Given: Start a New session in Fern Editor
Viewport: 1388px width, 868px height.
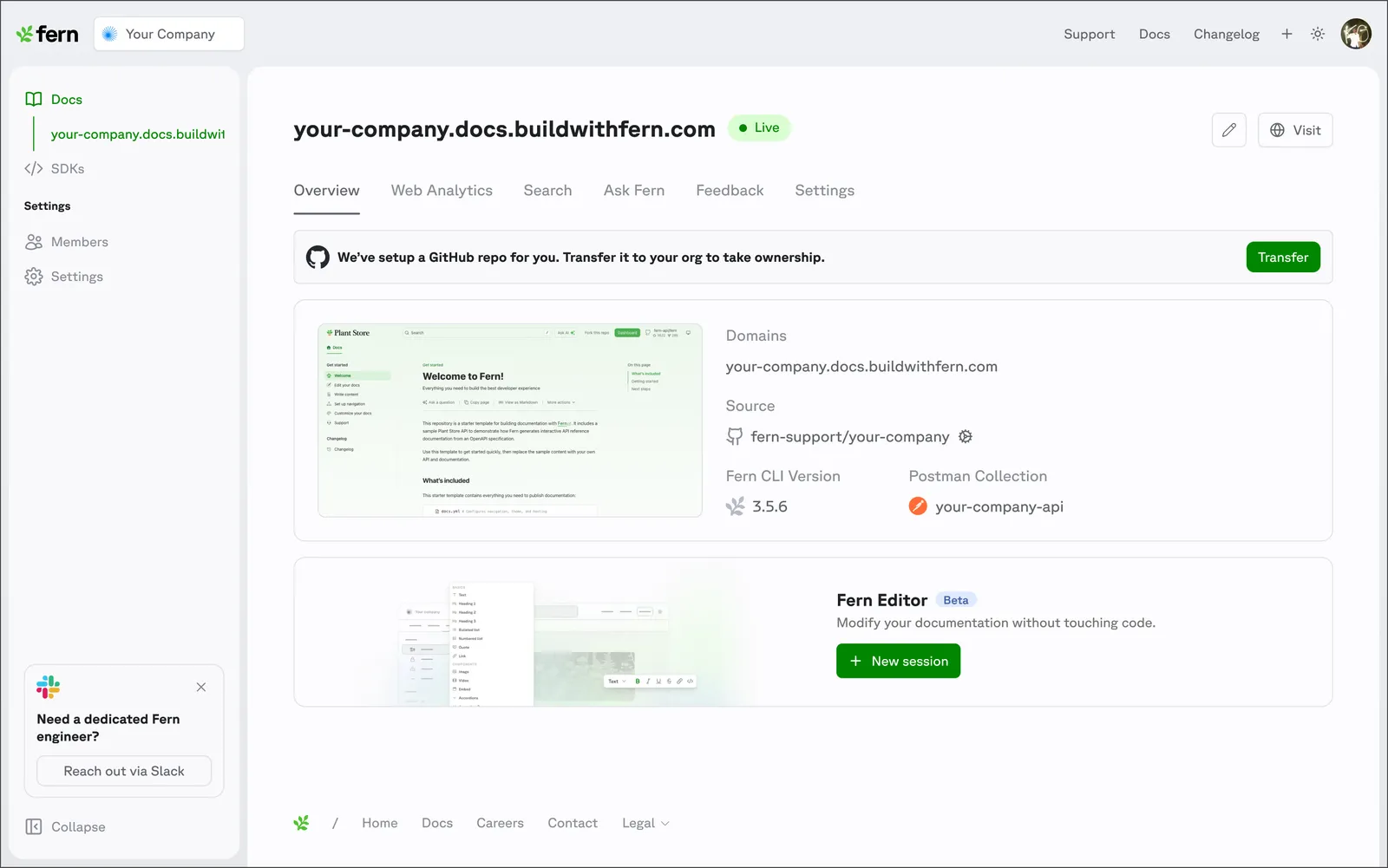Looking at the screenshot, I should click(898, 661).
